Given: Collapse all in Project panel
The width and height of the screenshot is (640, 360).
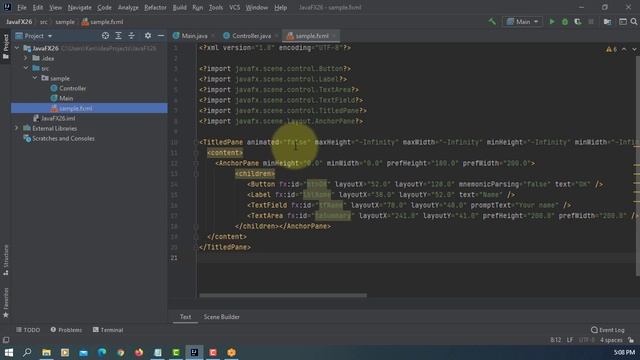Looking at the screenshot, I should coord(131,36).
